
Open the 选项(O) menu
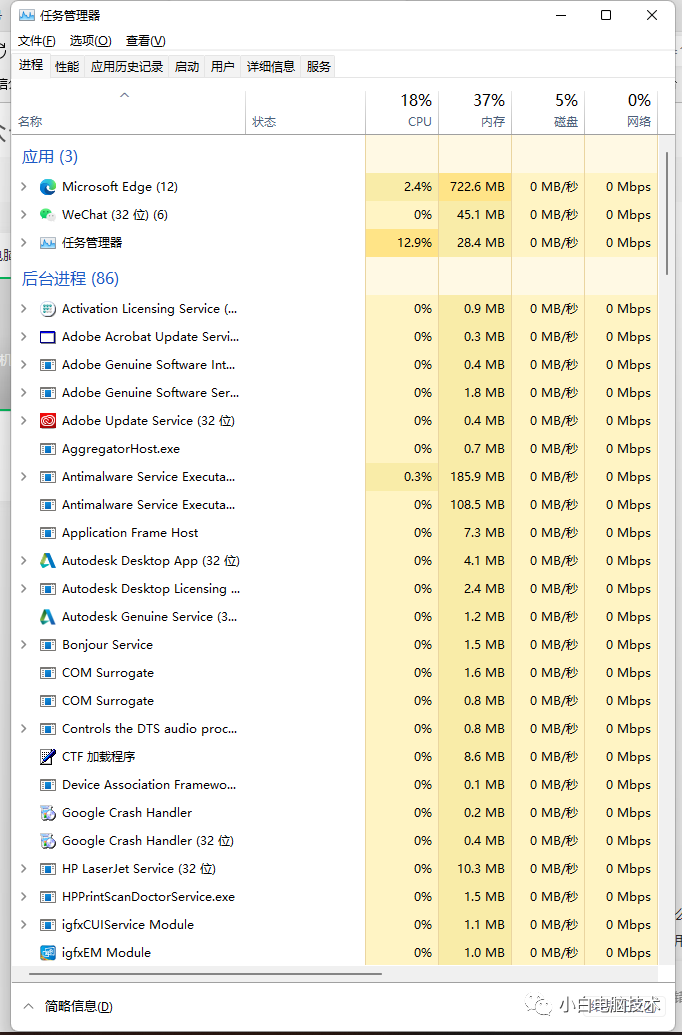(x=90, y=41)
